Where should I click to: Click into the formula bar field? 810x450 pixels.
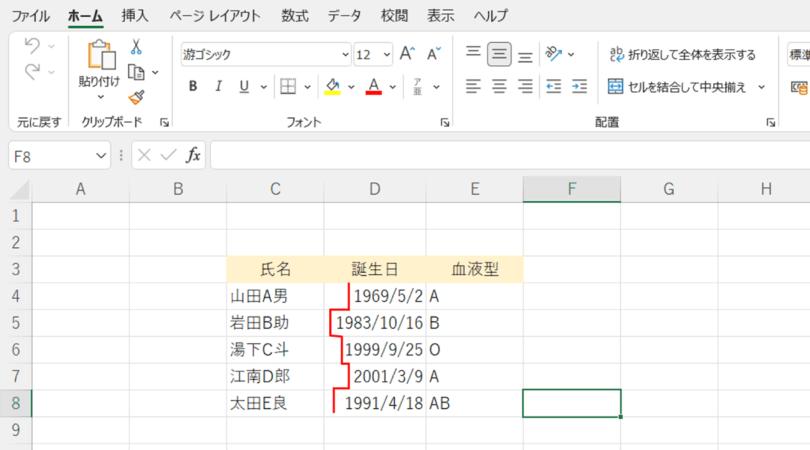point(510,155)
